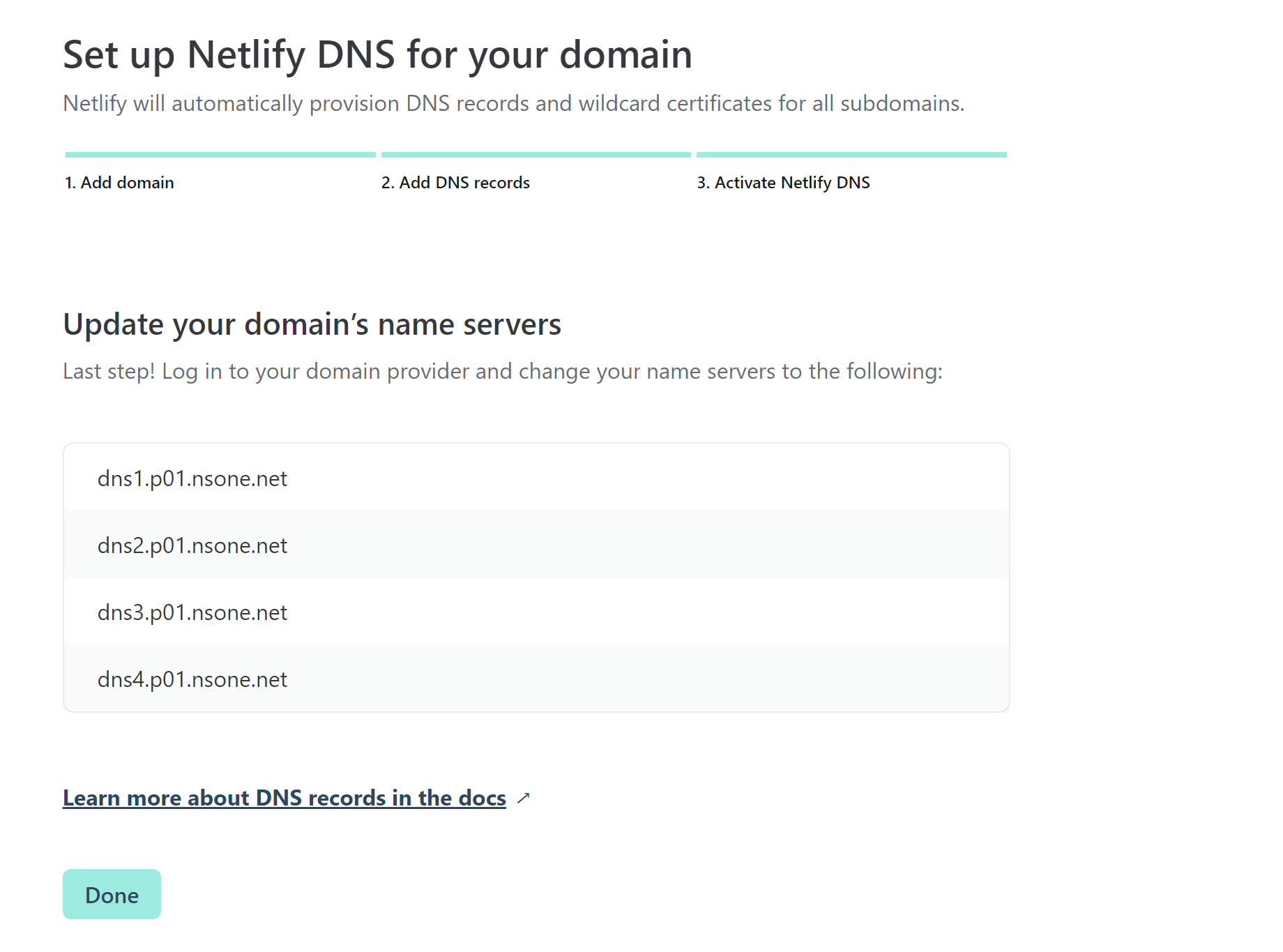The height and width of the screenshot is (952, 1283).
Task: Click the progress bar above Add DNS records
Action: point(536,155)
